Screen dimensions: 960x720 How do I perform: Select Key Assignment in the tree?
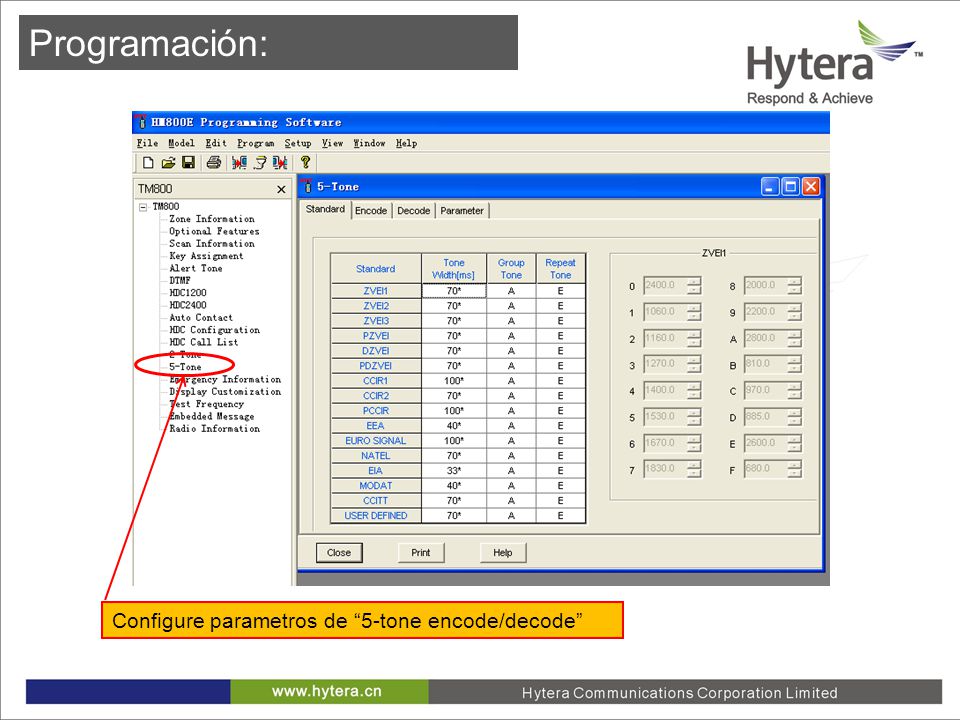coord(206,256)
